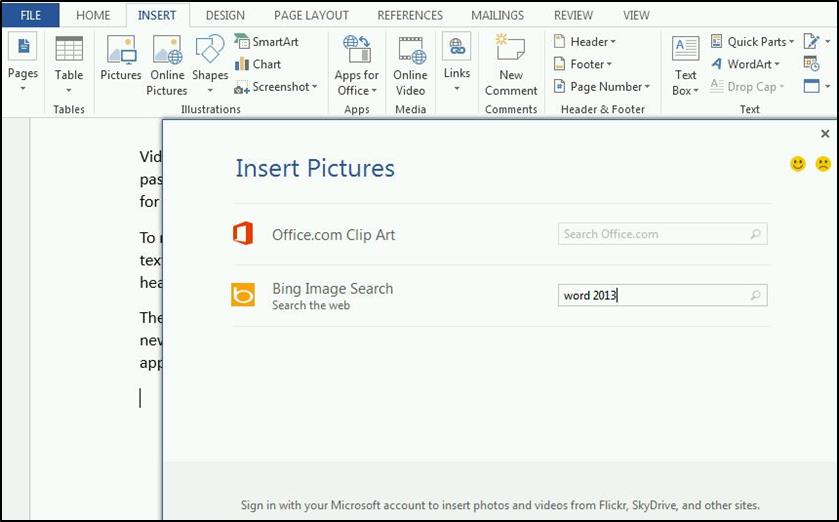The height and width of the screenshot is (522, 839).
Task: Open the Shapes gallery
Action: (210, 63)
